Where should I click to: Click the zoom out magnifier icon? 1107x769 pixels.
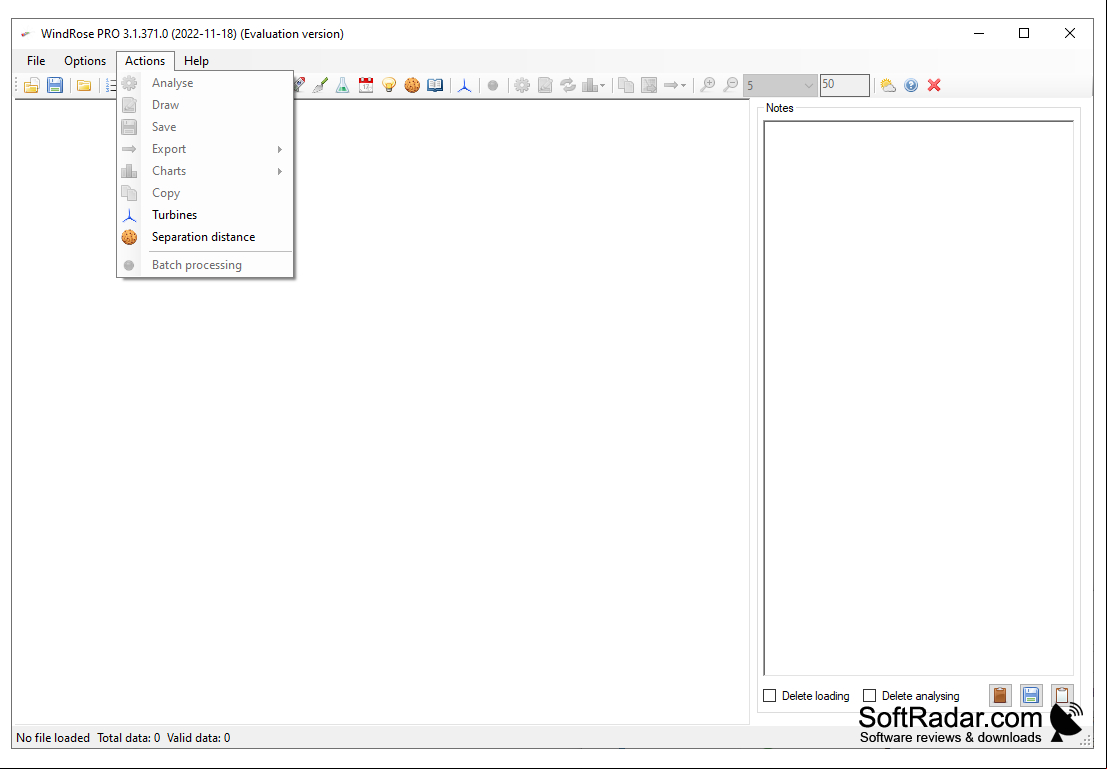coord(731,85)
